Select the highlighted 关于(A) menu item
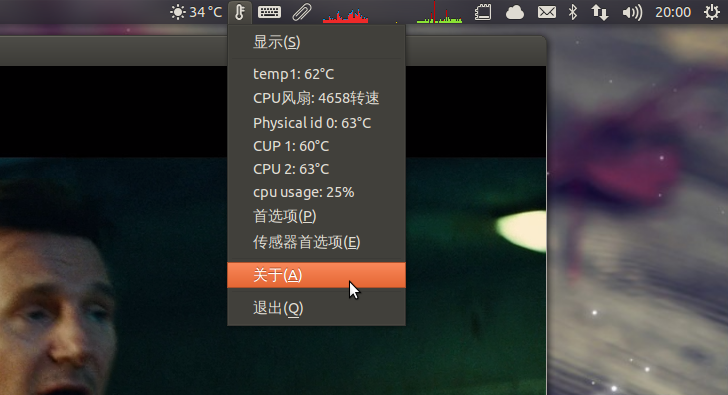Viewport: 728px width, 395px height. click(x=316, y=275)
